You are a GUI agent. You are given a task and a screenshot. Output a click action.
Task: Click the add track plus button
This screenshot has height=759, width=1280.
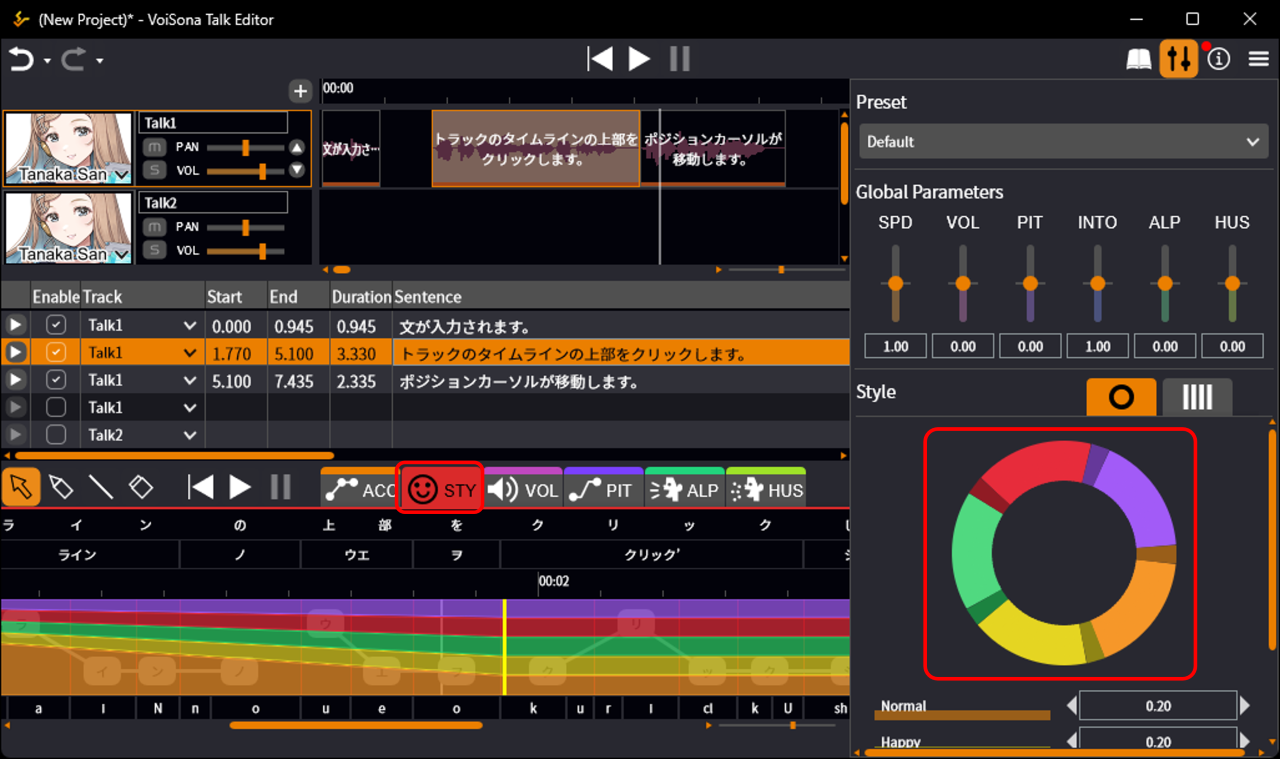coord(300,91)
